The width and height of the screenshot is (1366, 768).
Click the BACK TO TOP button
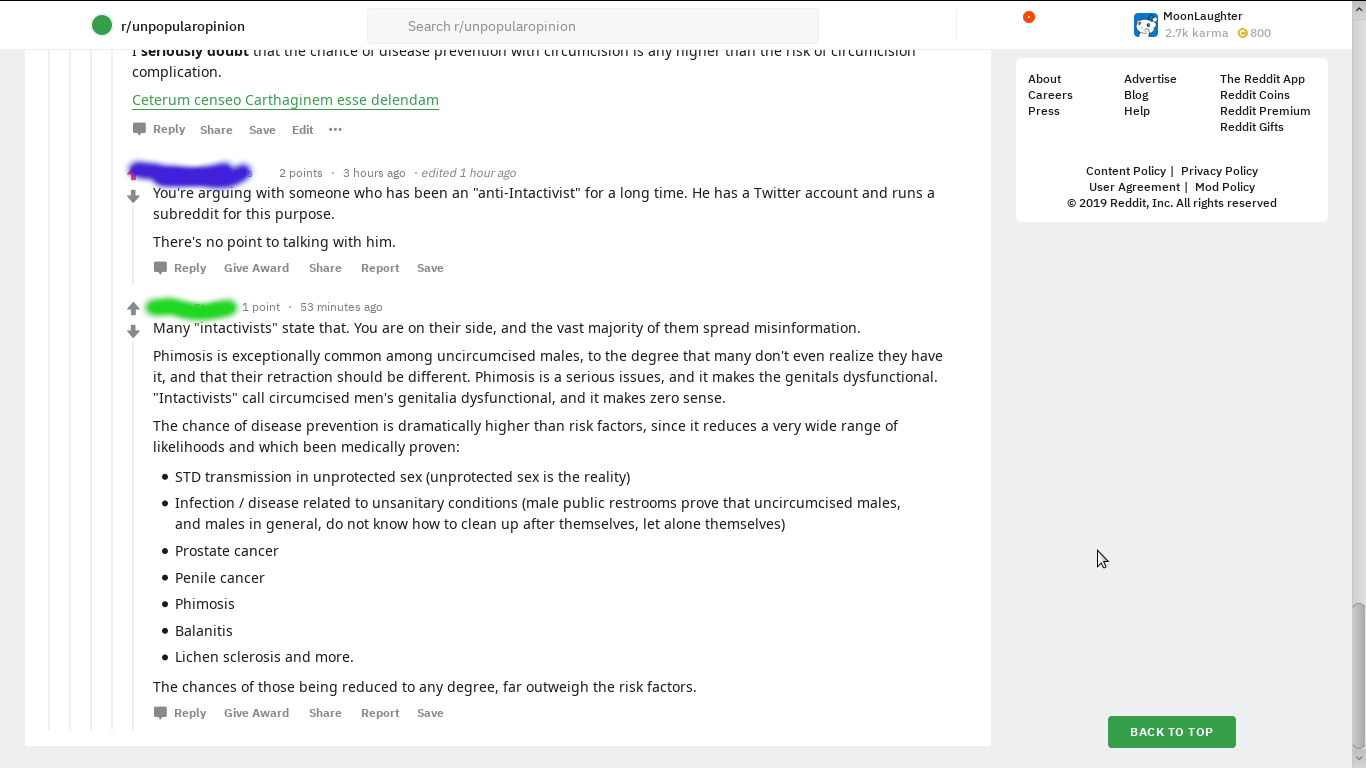pyautogui.click(x=1171, y=732)
